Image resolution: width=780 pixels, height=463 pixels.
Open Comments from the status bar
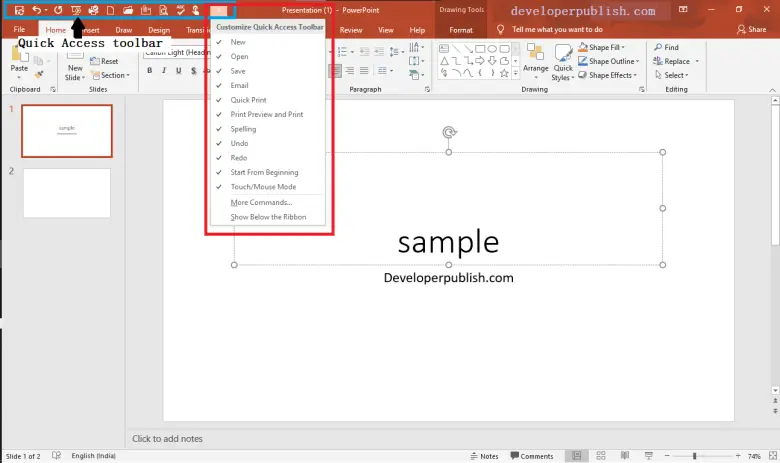[532, 456]
